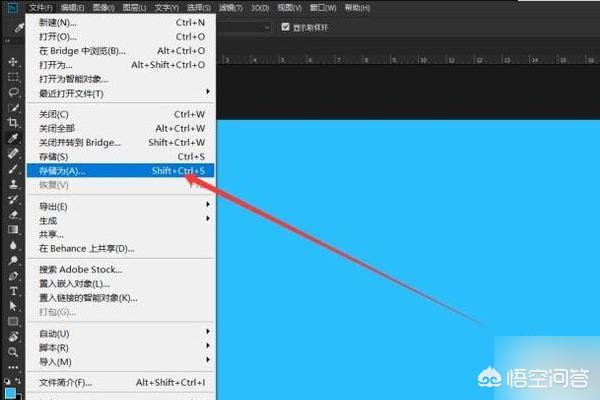Select the Zoom magnifier tool
Viewport: 600px width, 400px height.
(x=13, y=352)
